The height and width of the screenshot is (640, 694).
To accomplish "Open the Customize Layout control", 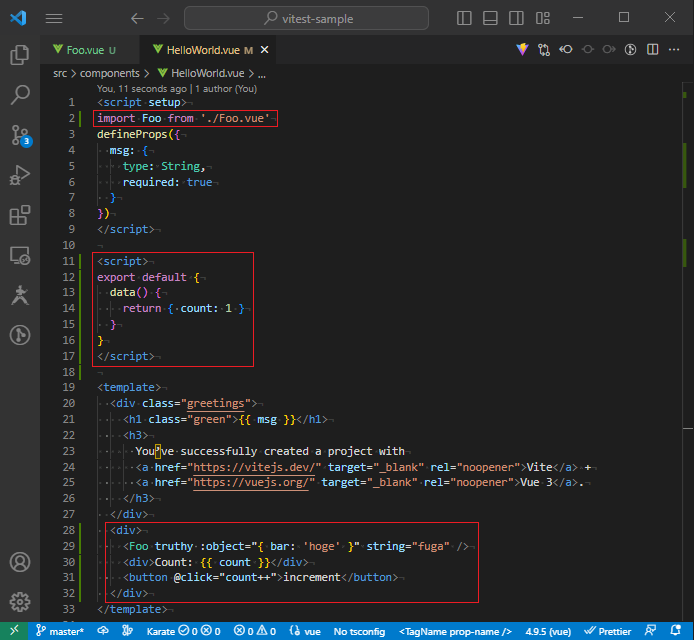I will point(542,18).
